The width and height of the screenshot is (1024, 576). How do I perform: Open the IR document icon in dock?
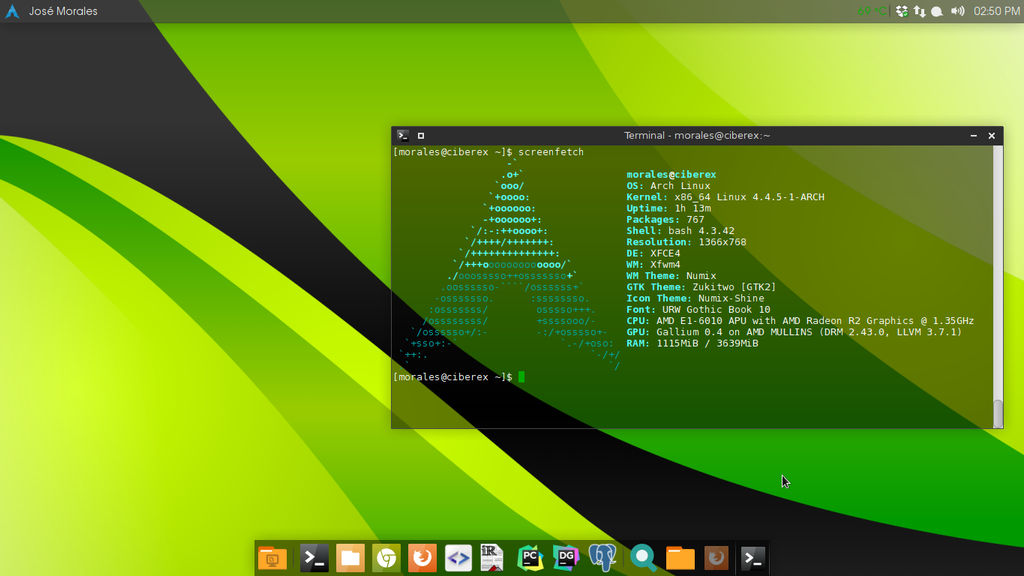tap(491, 558)
